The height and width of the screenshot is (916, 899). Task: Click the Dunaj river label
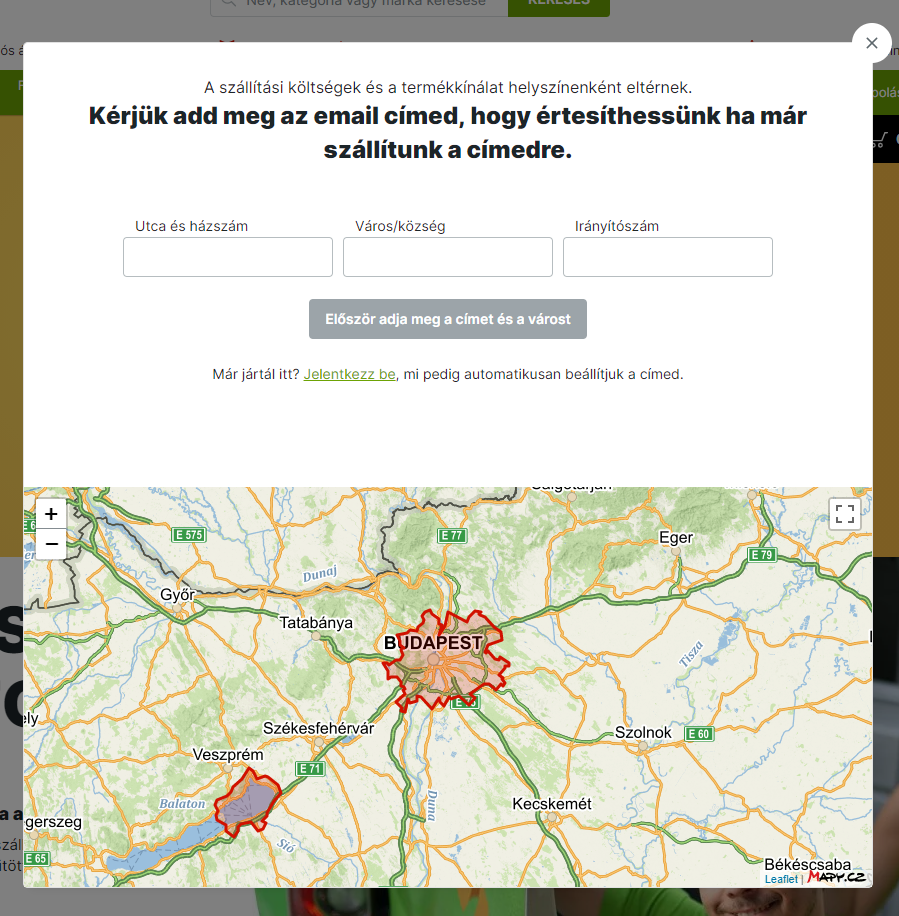tap(320, 574)
